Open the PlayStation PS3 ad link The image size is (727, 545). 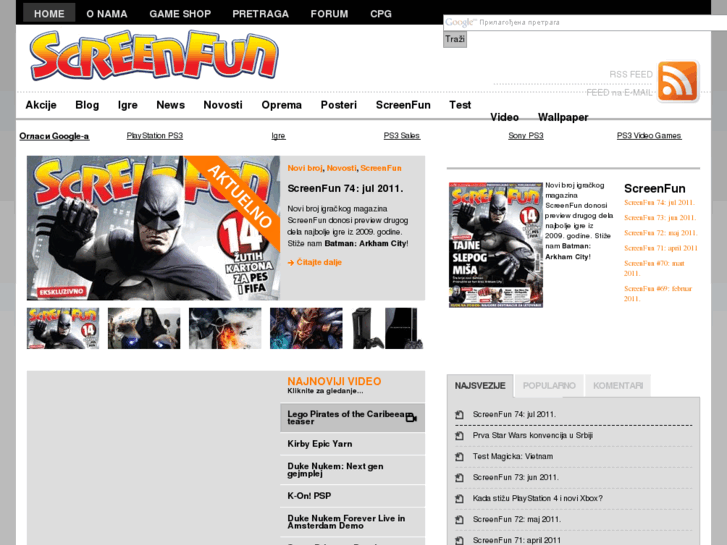coord(155,135)
